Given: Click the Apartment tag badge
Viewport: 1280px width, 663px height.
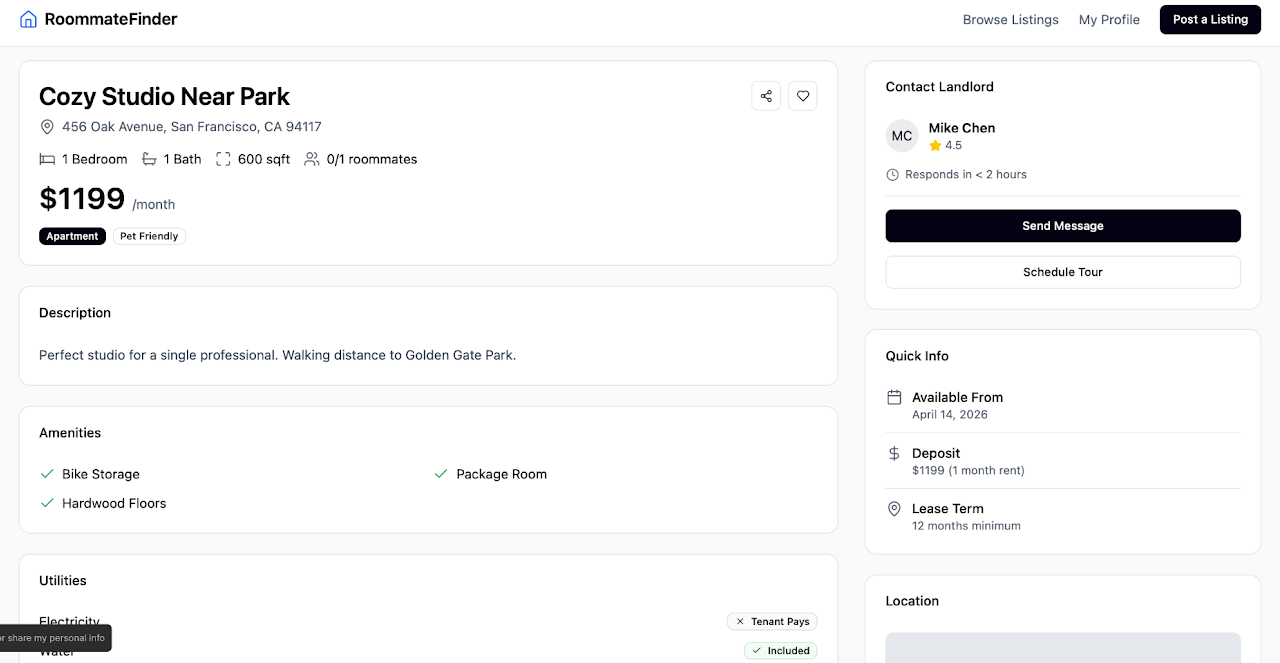Looking at the screenshot, I should coord(72,236).
